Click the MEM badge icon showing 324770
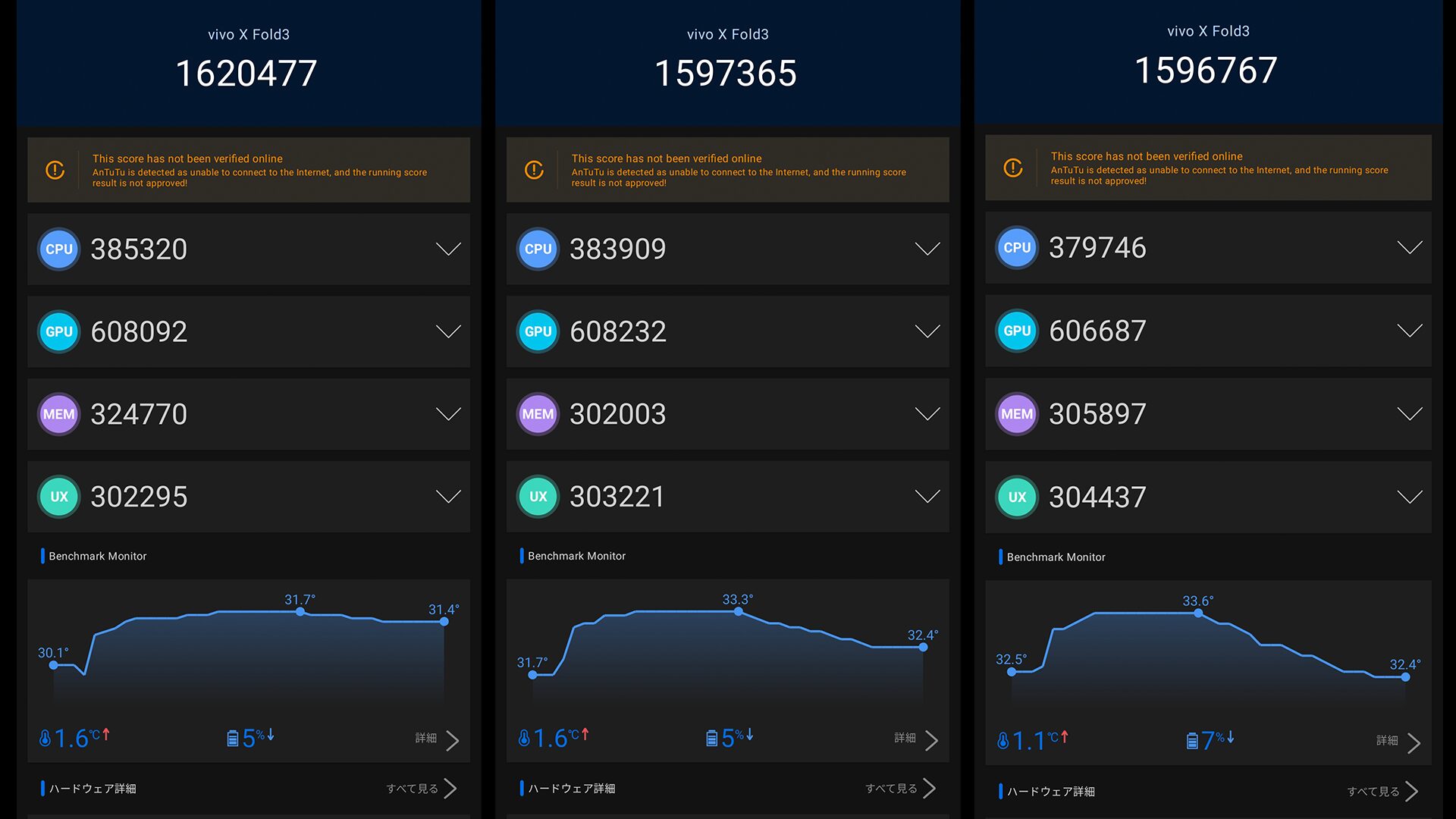 click(59, 414)
